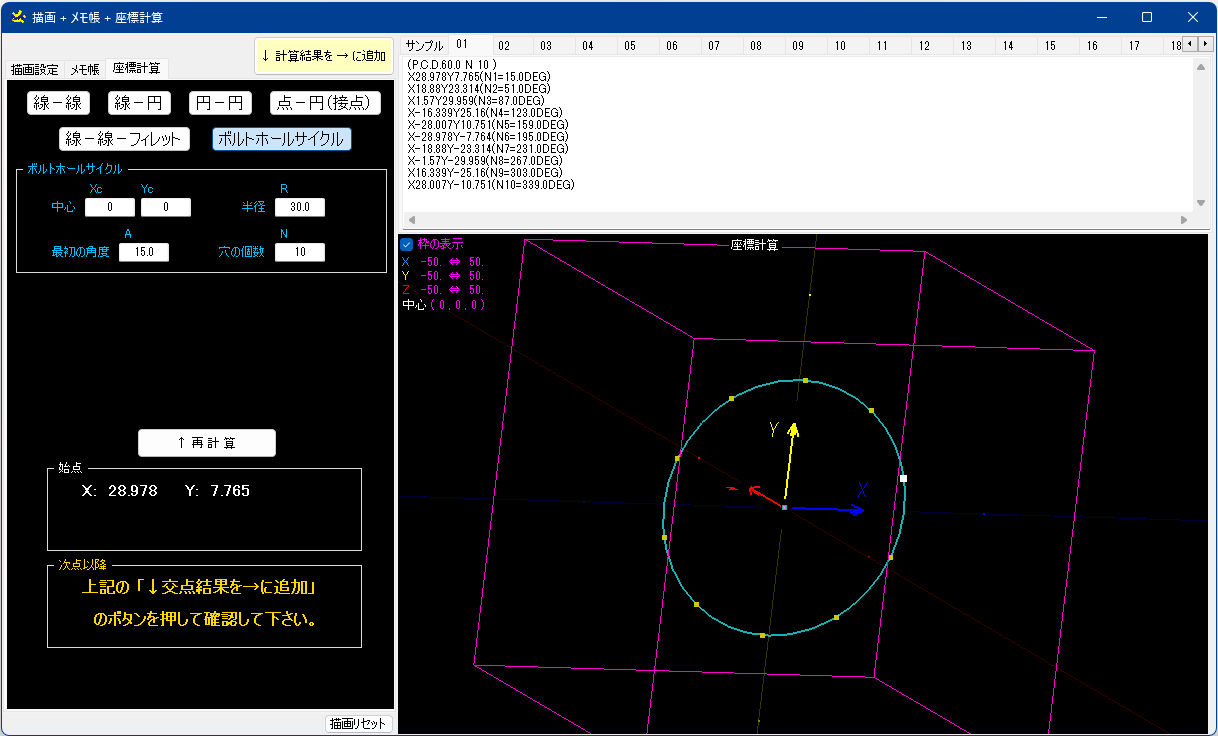Click the 線－線 calculation button

point(58,103)
